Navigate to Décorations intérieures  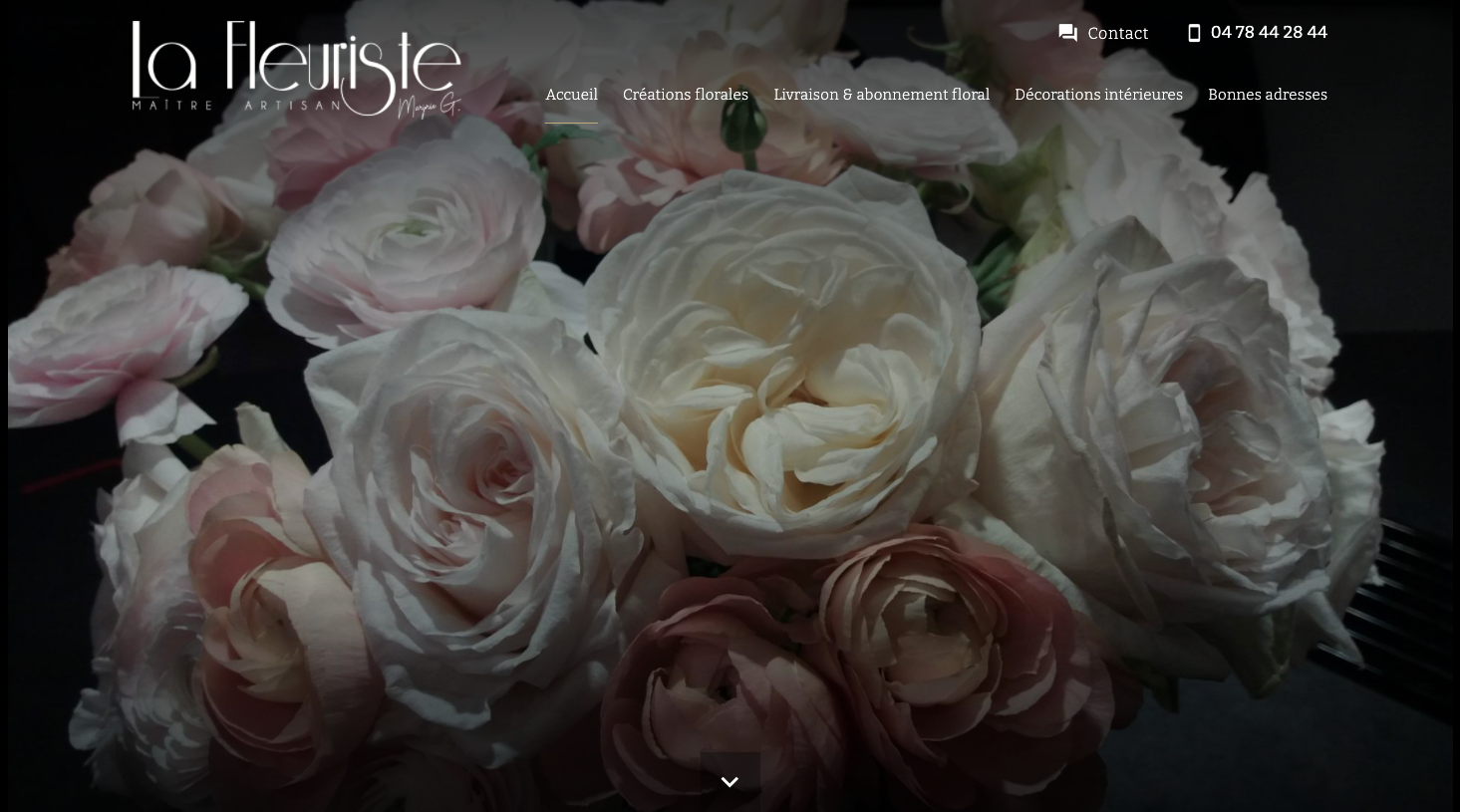point(1098,95)
